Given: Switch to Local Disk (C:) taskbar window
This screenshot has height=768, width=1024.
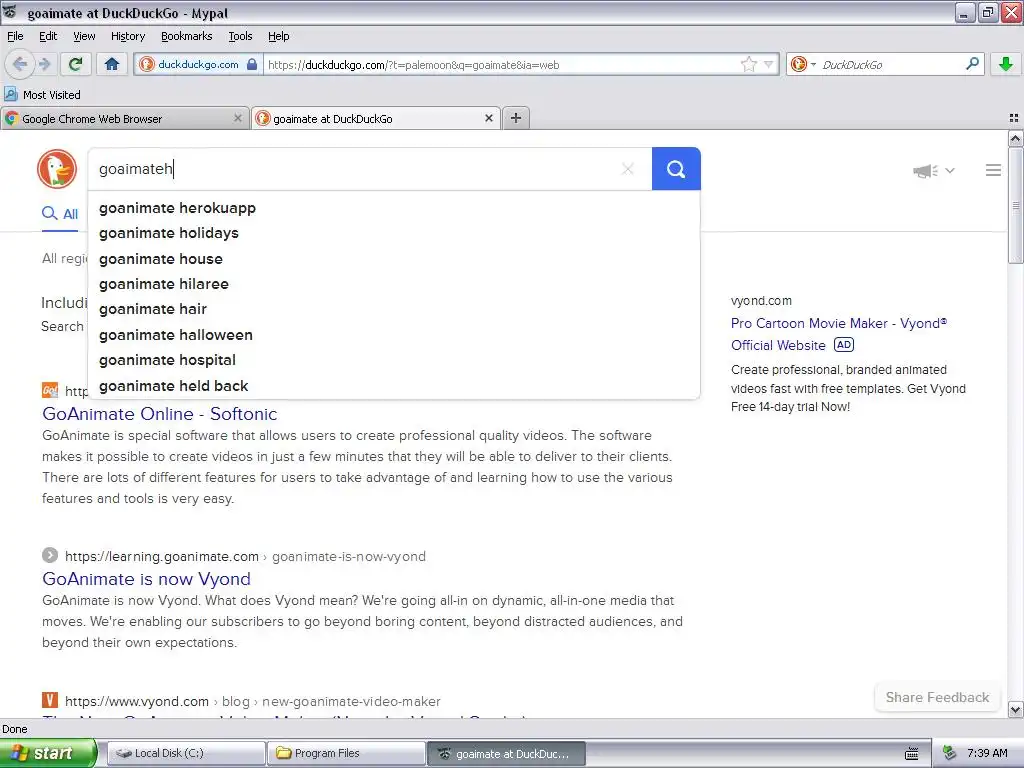Looking at the screenshot, I should tap(186, 753).
